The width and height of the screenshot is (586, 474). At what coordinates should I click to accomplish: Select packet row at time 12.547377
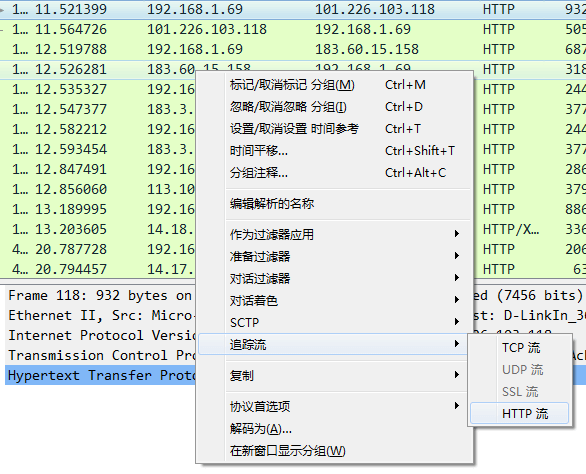[x=97, y=110]
